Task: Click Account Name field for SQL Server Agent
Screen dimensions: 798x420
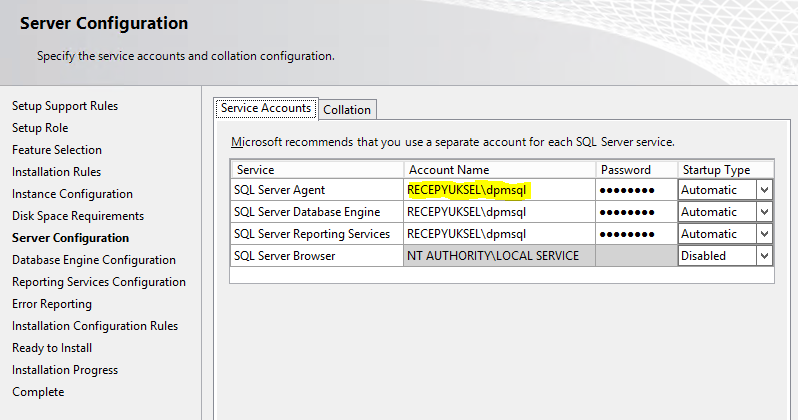Action: tap(499, 190)
